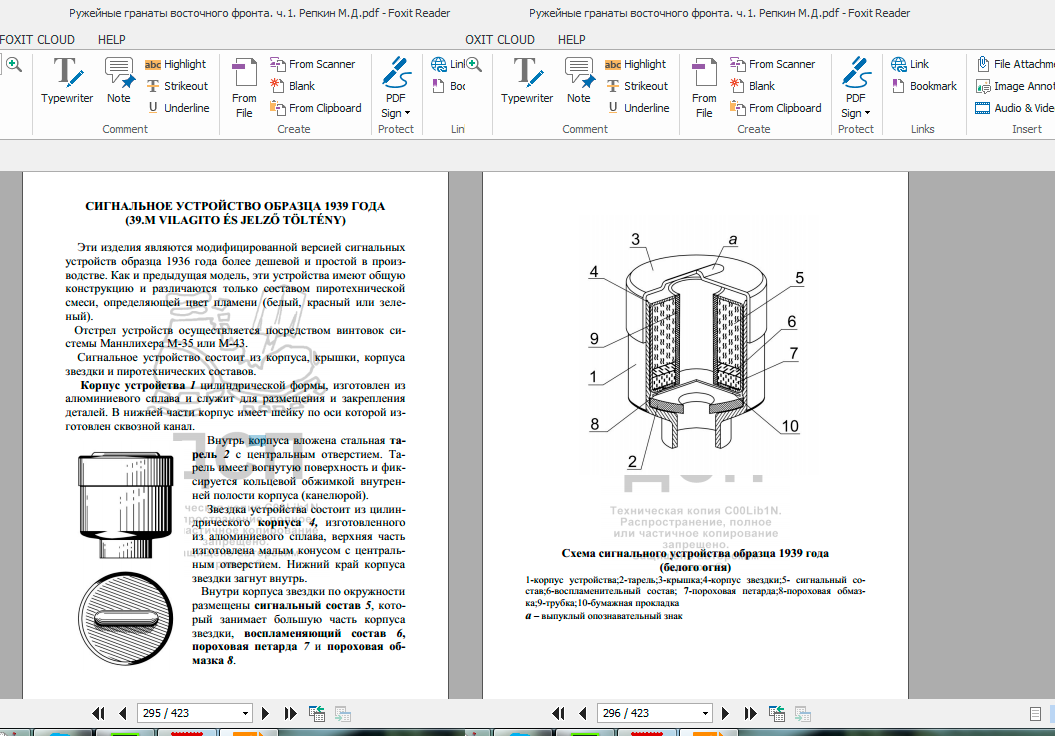Select Typewriter tool in left window
The image size is (1055, 736).
point(67,81)
